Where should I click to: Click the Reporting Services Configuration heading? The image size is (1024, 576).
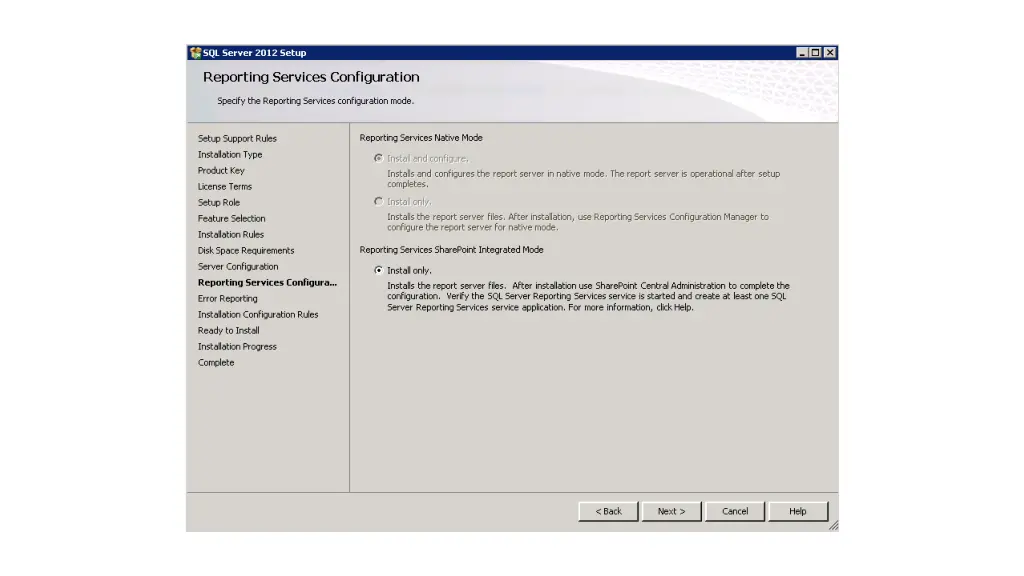coord(311,77)
